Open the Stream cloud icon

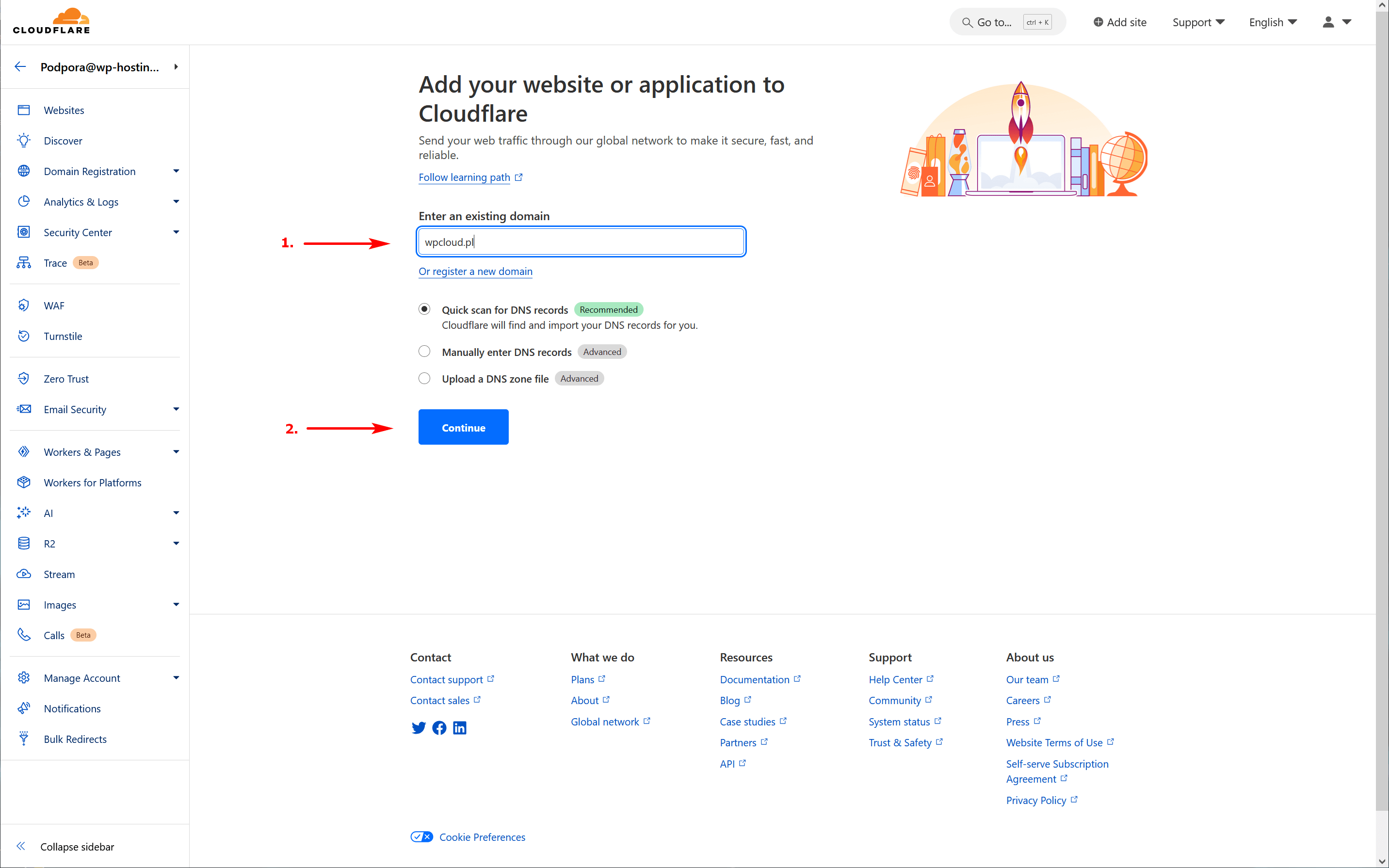coord(24,574)
